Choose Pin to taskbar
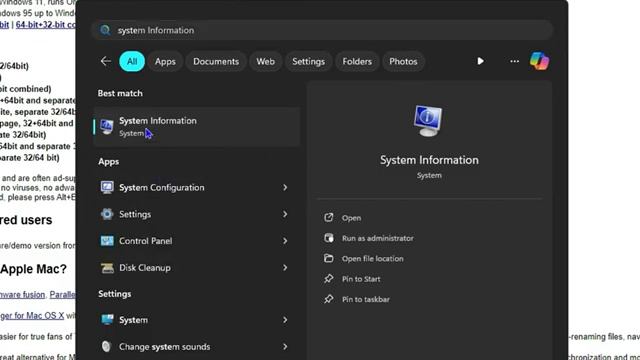The width and height of the screenshot is (640, 360). coord(366,300)
